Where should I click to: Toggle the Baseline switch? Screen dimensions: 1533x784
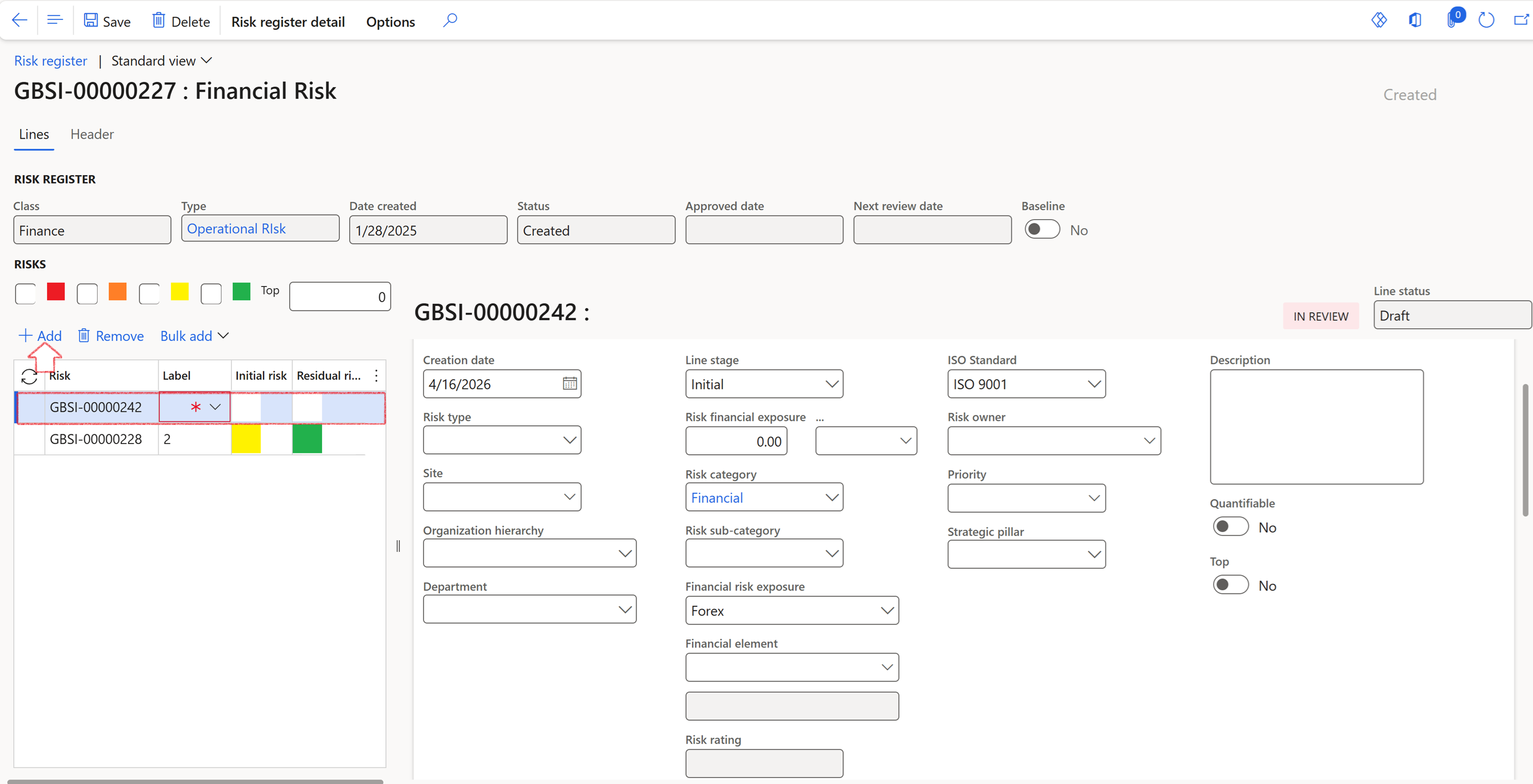1042,230
